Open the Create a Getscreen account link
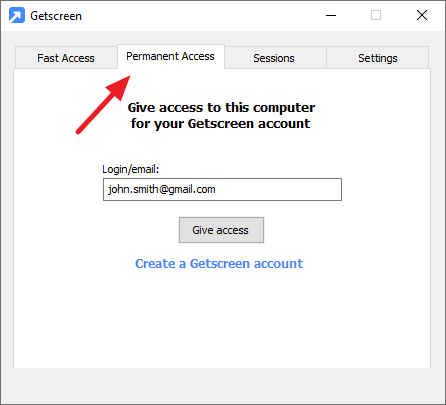The height and width of the screenshot is (405, 446). pos(219,264)
